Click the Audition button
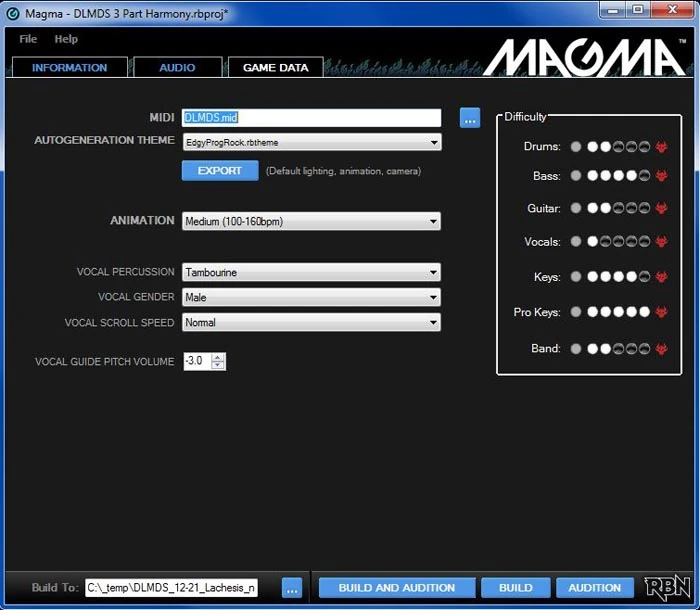This screenshot has width=700, height=610. coord(595,588)
